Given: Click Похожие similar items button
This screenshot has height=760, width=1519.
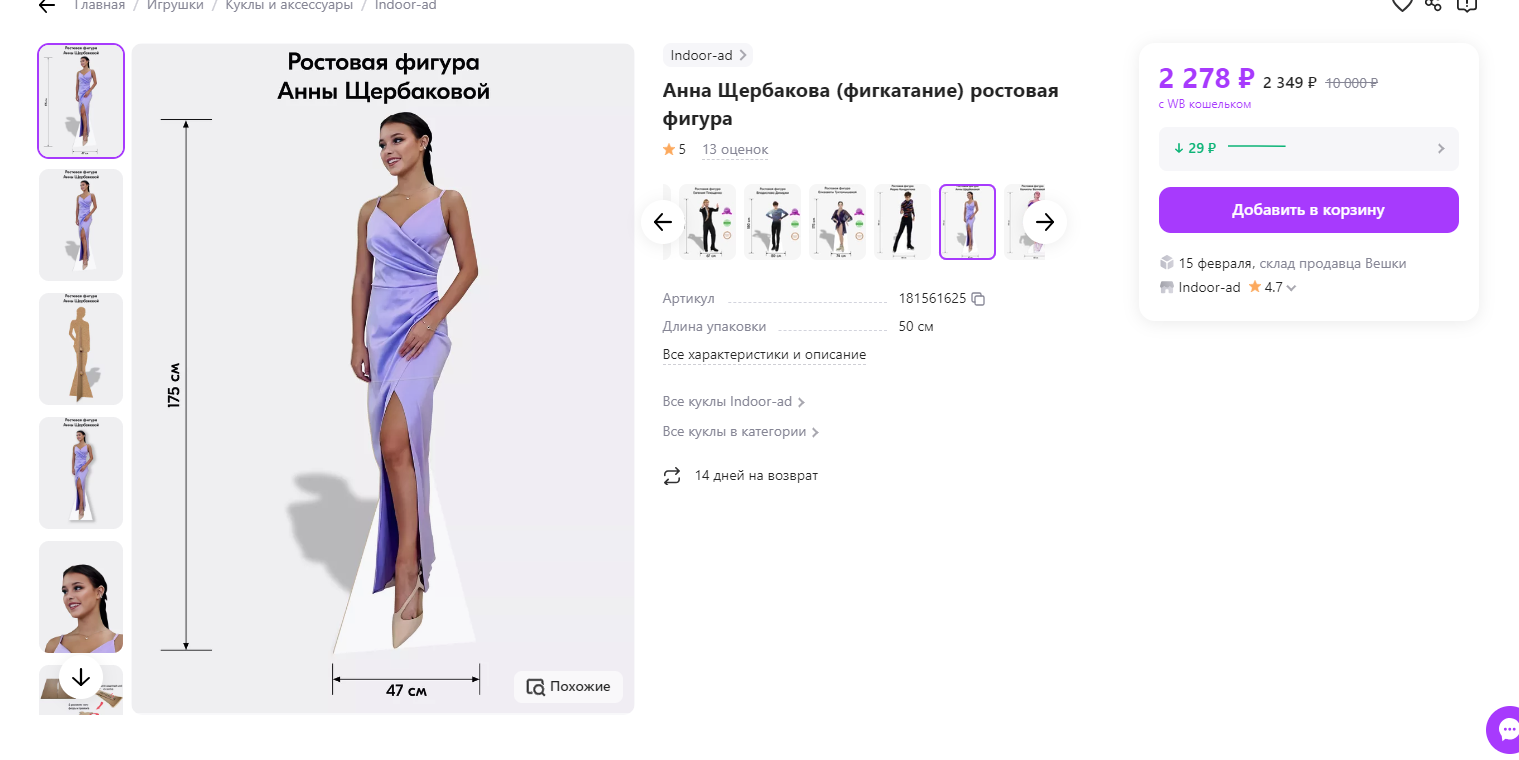Looking at the screenshot, I should pos(568,687).
